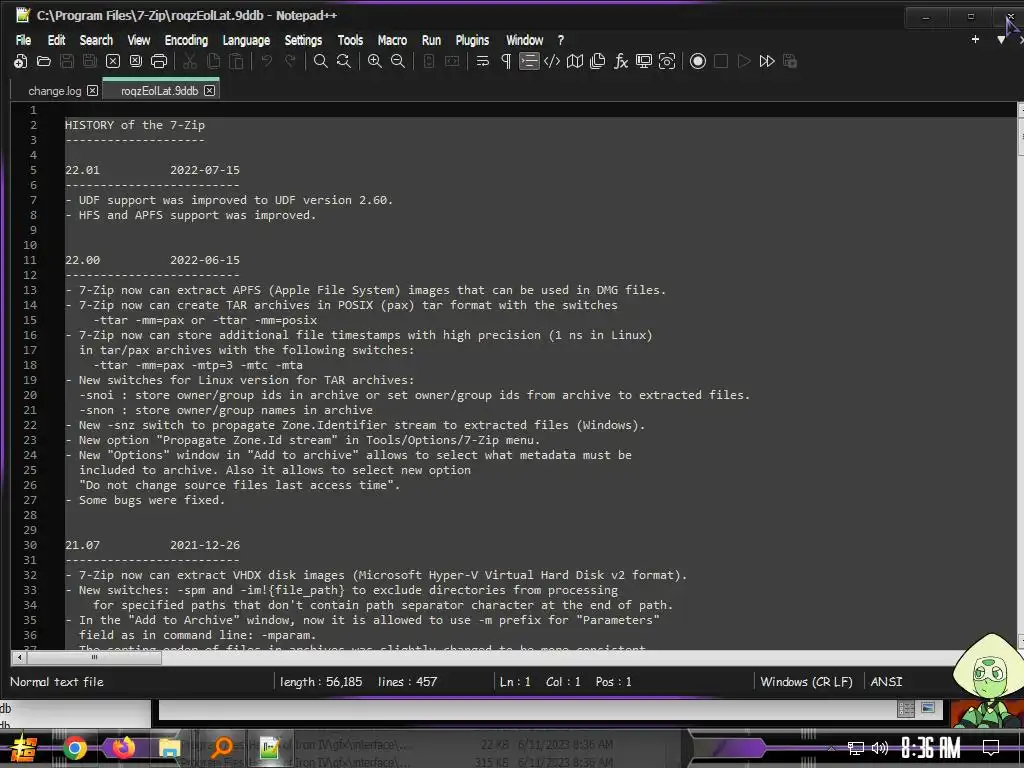Open the Plugins menu
The width and height of the screenshot is (1024, 768).
tap(472, 40)
